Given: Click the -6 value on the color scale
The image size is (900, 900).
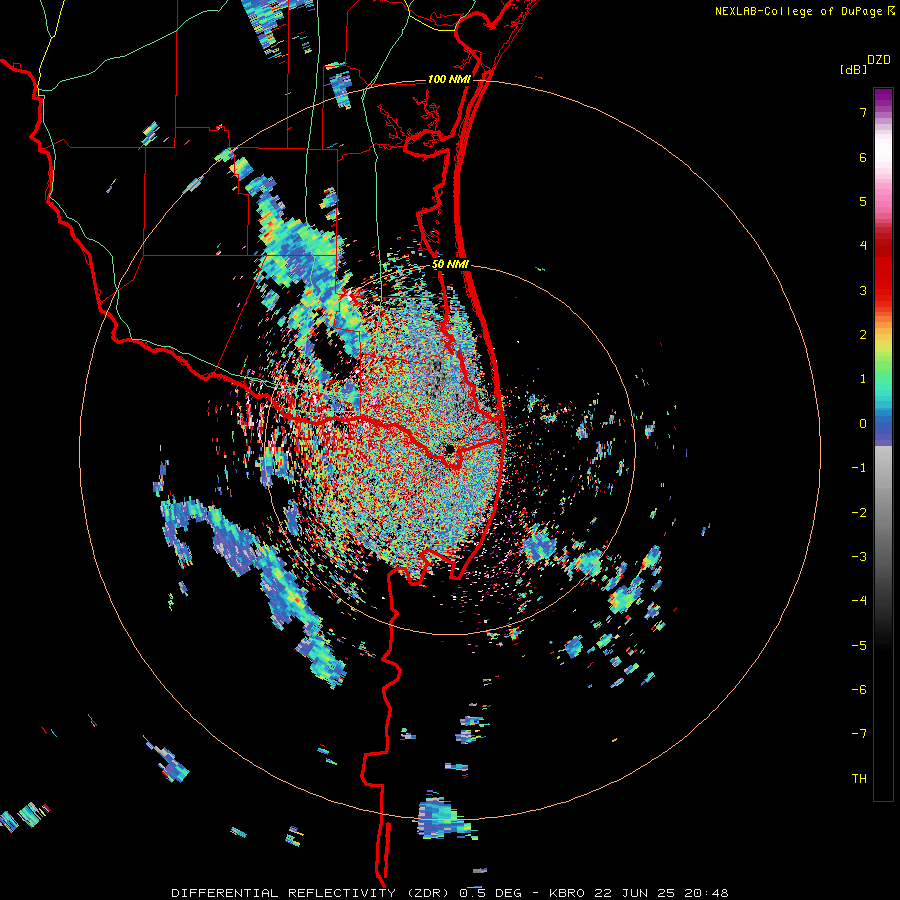Looking at the screenshot, I should [x=859, y=690].
